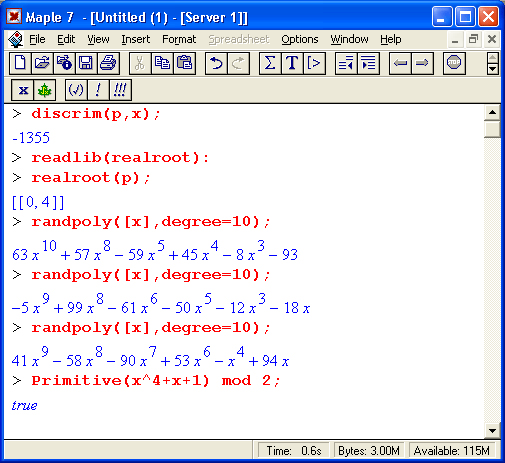Click the scroll down arrow button
Image resolution: width=505 pixels, height=463 pixels.
click(492, 430)
